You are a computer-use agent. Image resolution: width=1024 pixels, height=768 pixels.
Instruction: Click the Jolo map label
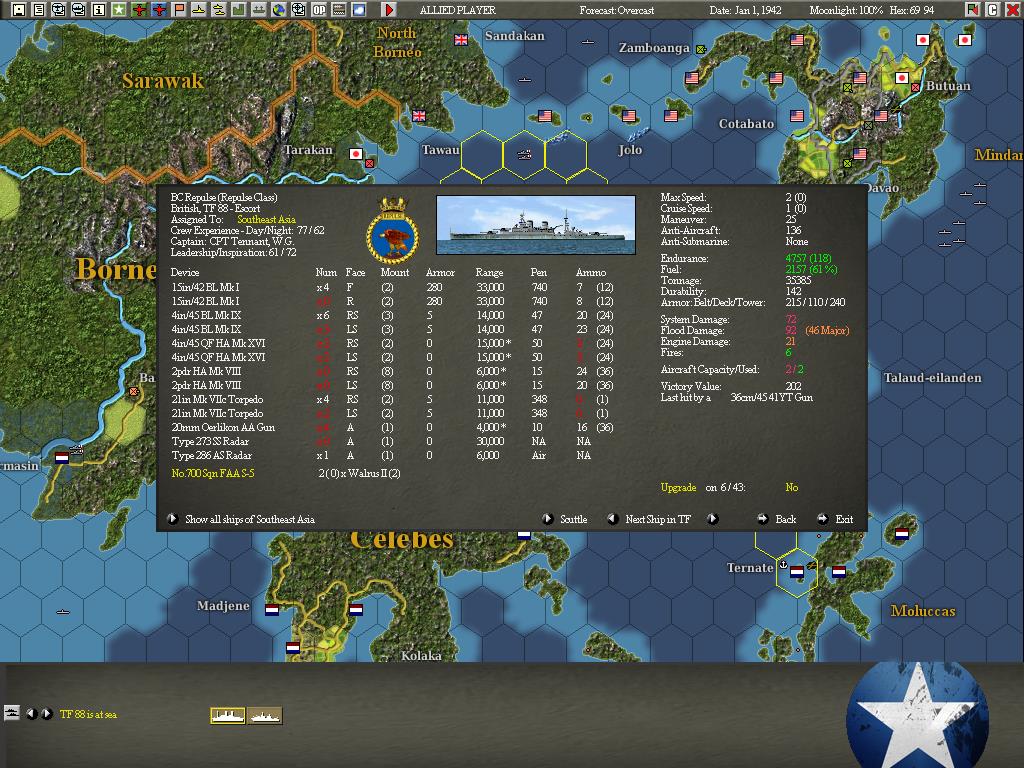pos(630,150)
